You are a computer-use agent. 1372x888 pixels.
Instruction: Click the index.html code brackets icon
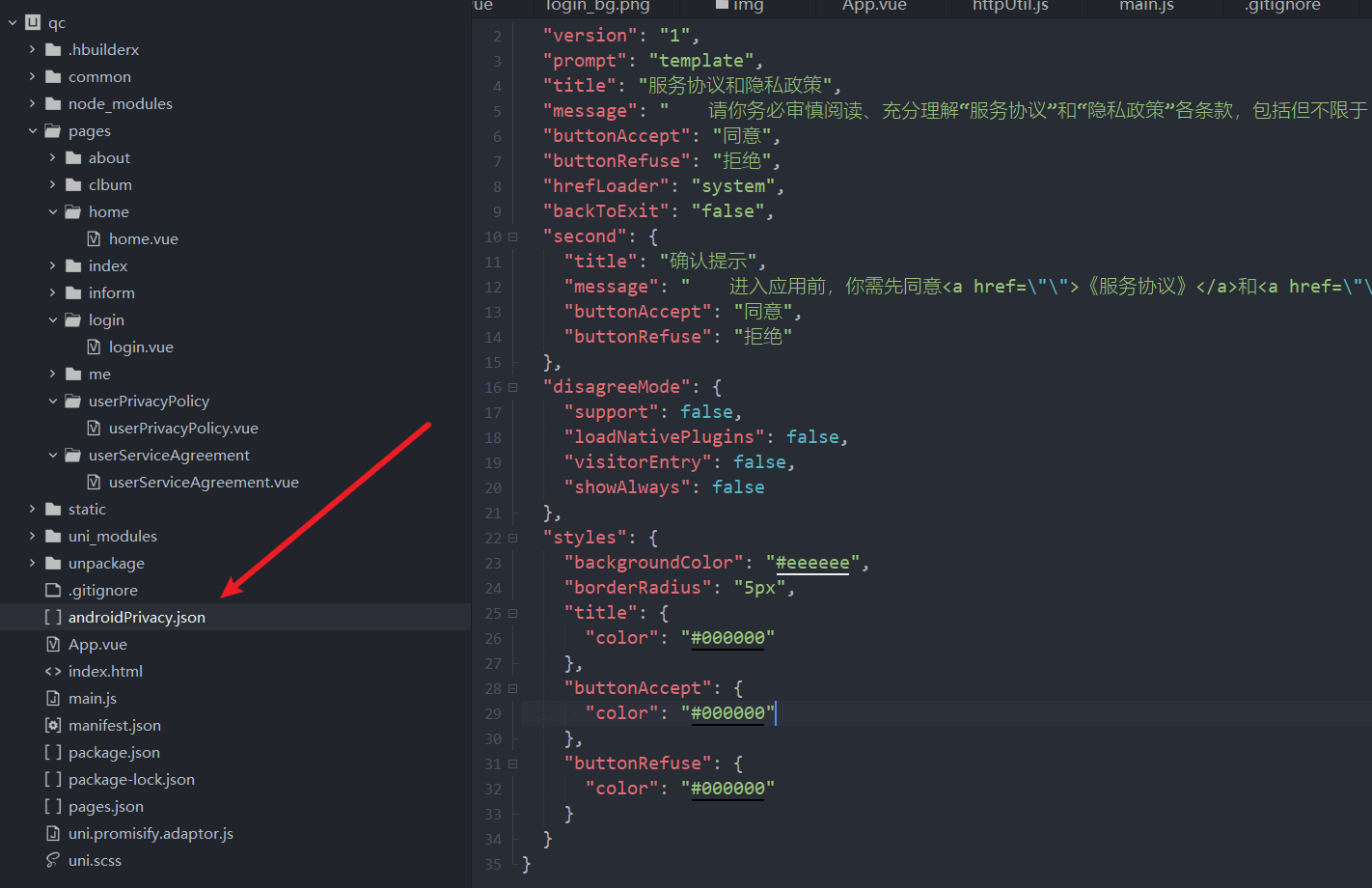point(53,671)
